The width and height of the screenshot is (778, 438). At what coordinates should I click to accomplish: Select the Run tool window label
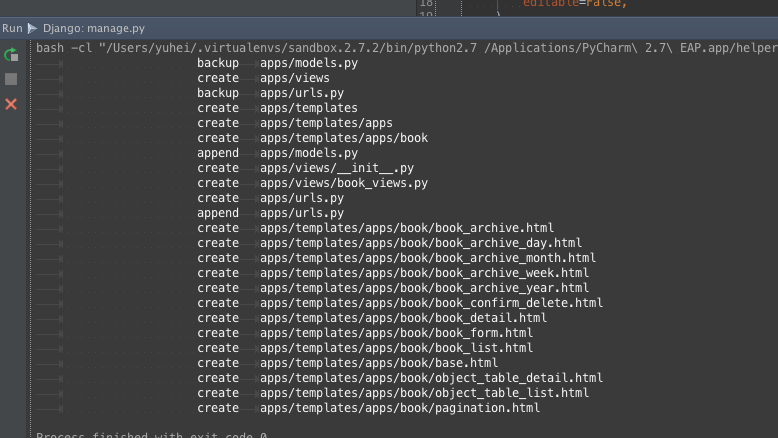tap(12, 28)
